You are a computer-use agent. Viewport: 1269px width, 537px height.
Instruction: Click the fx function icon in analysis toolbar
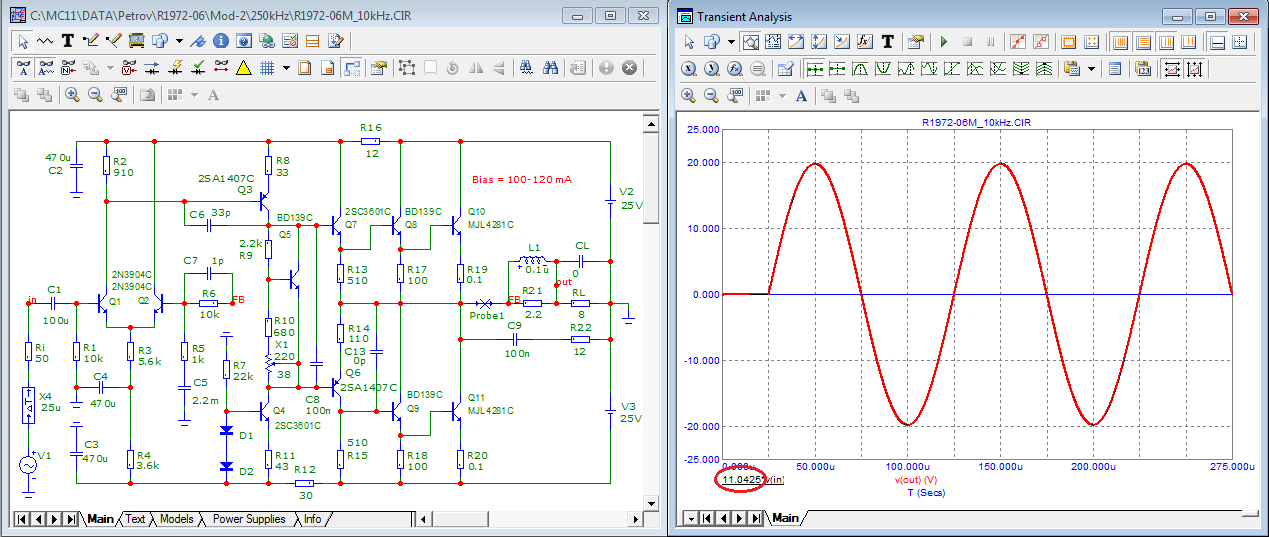pyautogui.click(x=865, y=42)
